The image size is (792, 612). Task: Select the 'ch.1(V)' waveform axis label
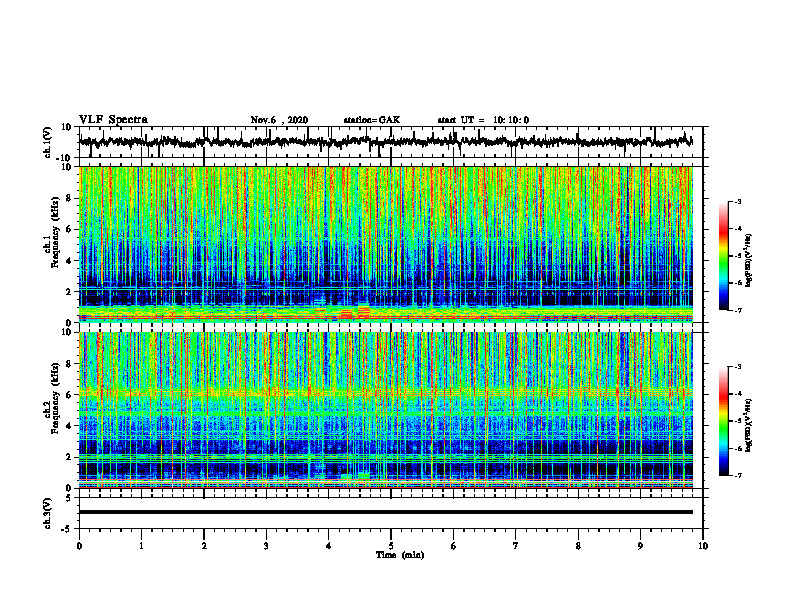point(49,142)
